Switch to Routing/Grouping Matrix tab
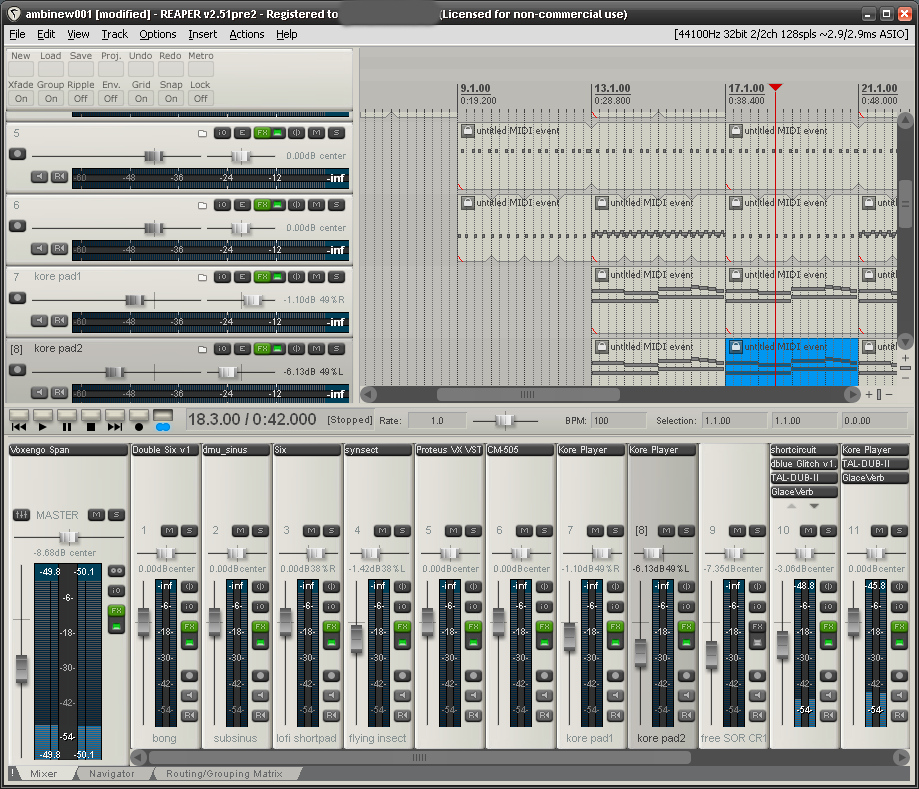This screenshot has height=789, width=919. pos(224,774)
